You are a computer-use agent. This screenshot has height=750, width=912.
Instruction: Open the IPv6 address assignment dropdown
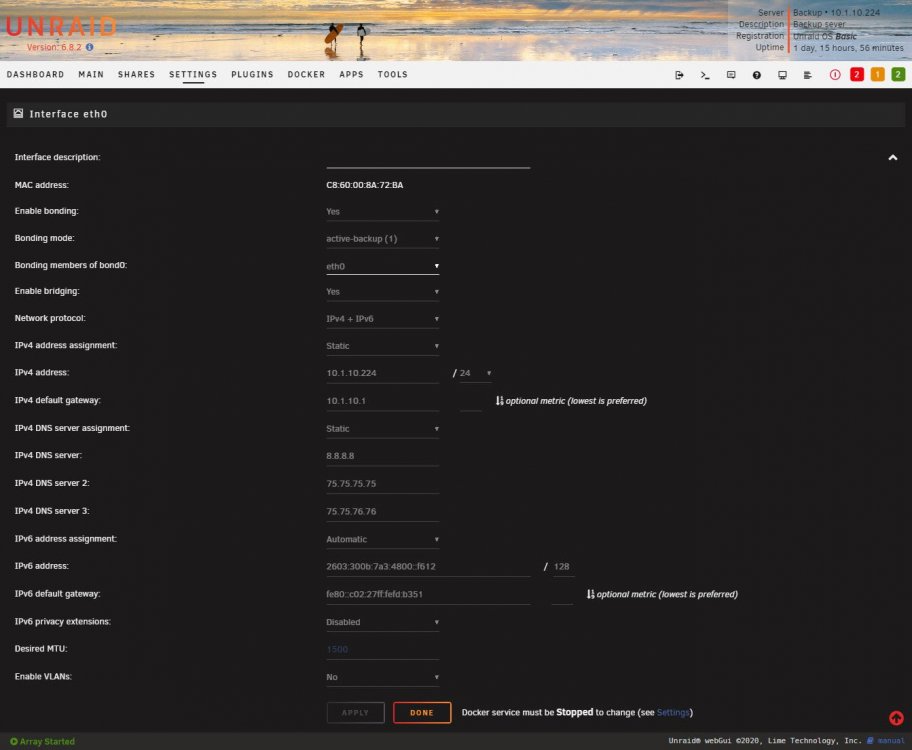click(x=383, y=539)
